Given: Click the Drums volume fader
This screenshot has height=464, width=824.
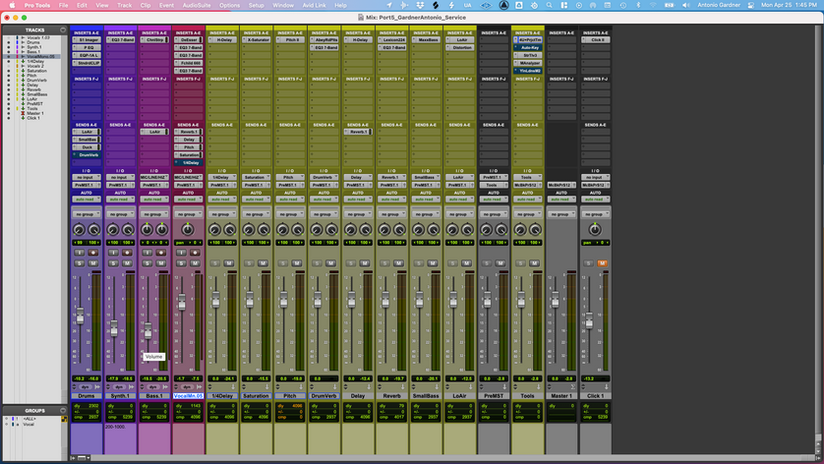Looking at the screenshot, I should pyautogui.click(x=80, y=316).
